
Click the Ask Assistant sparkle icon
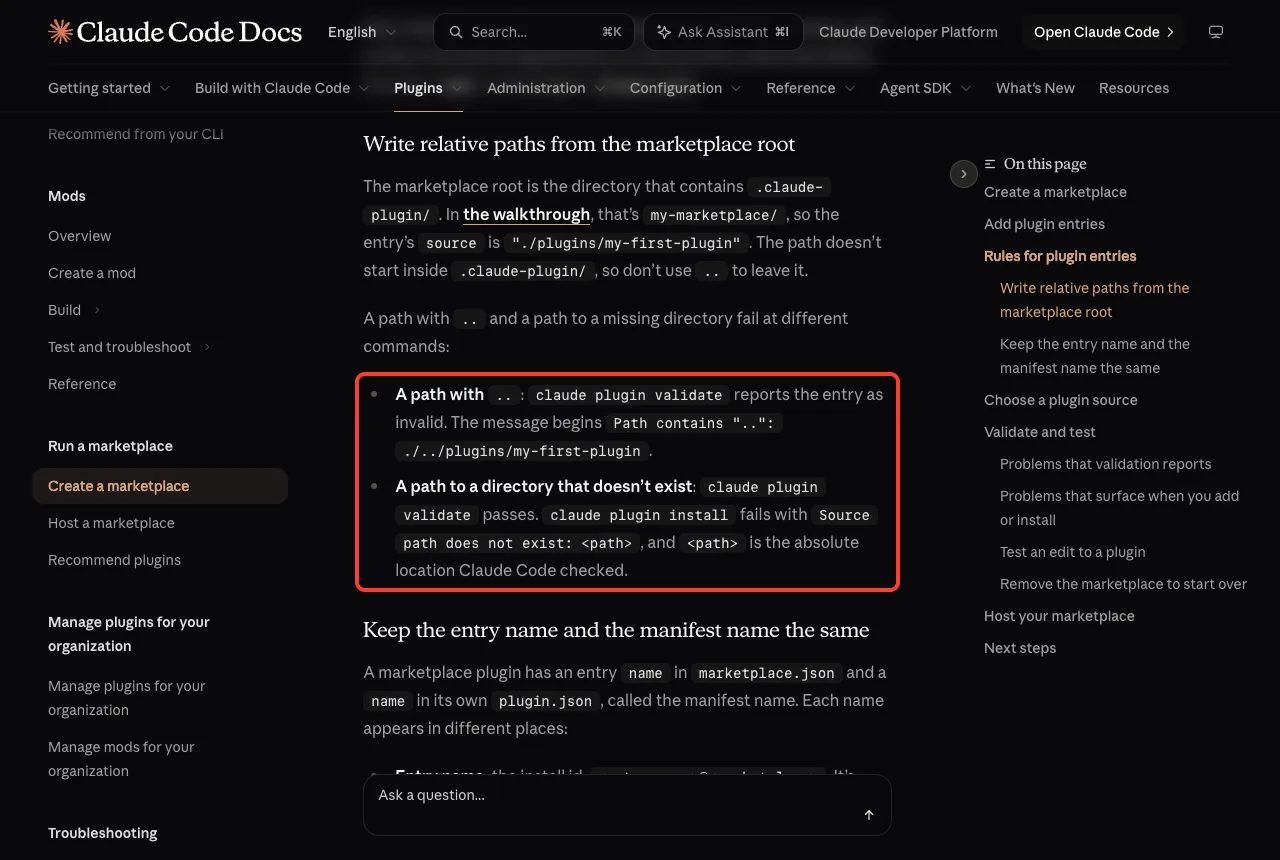664,32
